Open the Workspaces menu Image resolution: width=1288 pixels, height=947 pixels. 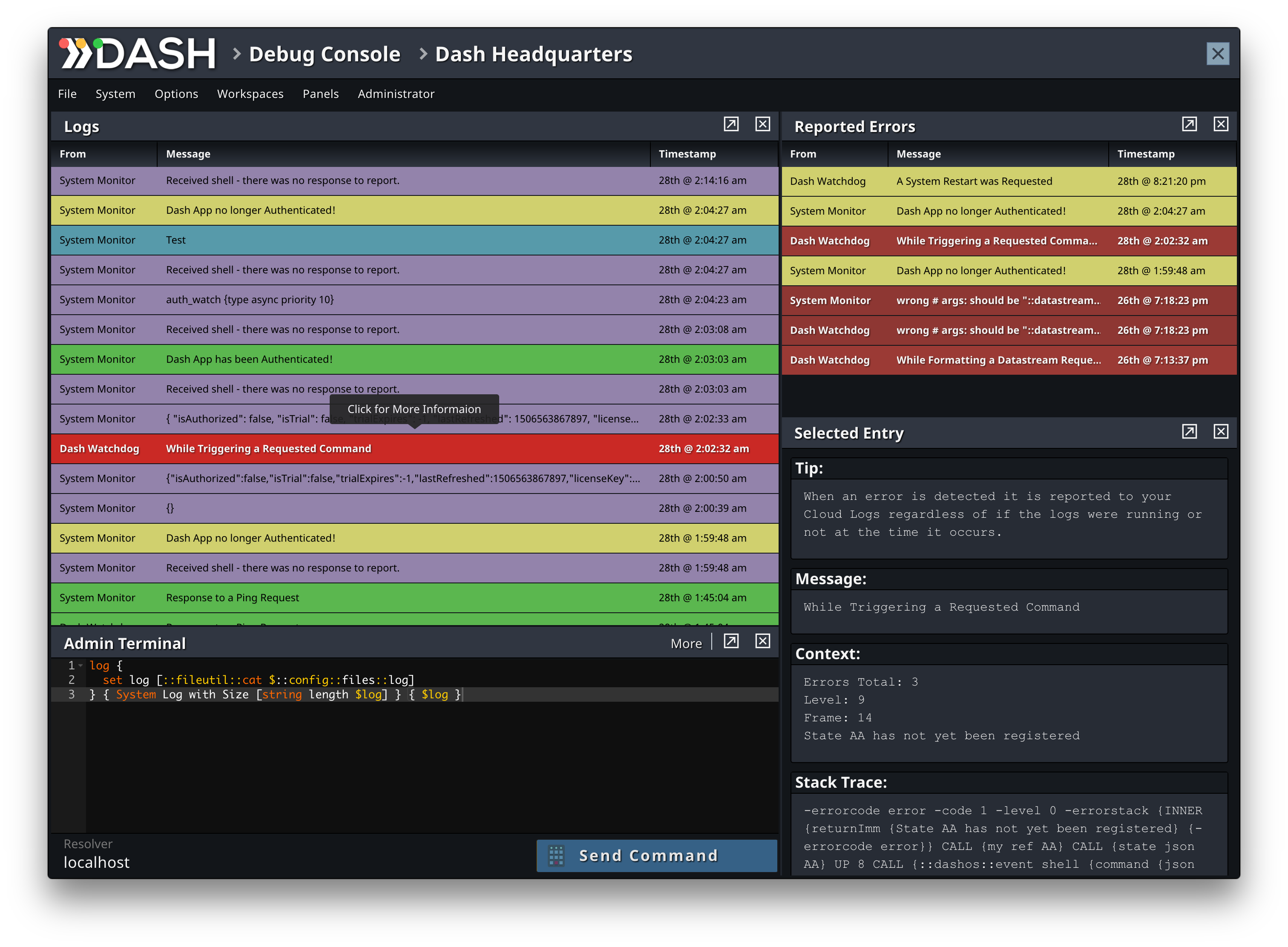[x=250, y=94]
